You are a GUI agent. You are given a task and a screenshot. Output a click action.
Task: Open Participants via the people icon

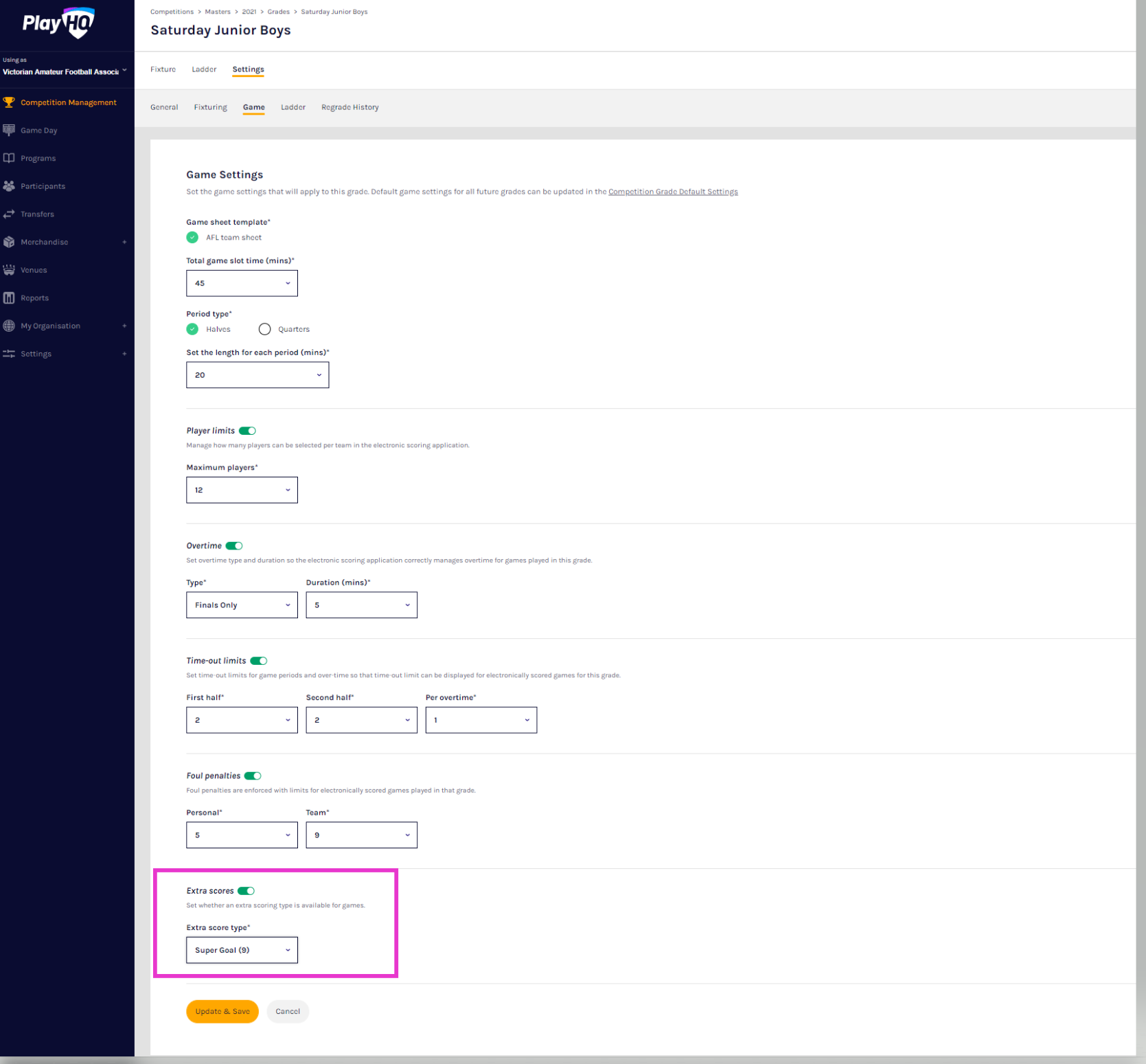click(9, 186)
